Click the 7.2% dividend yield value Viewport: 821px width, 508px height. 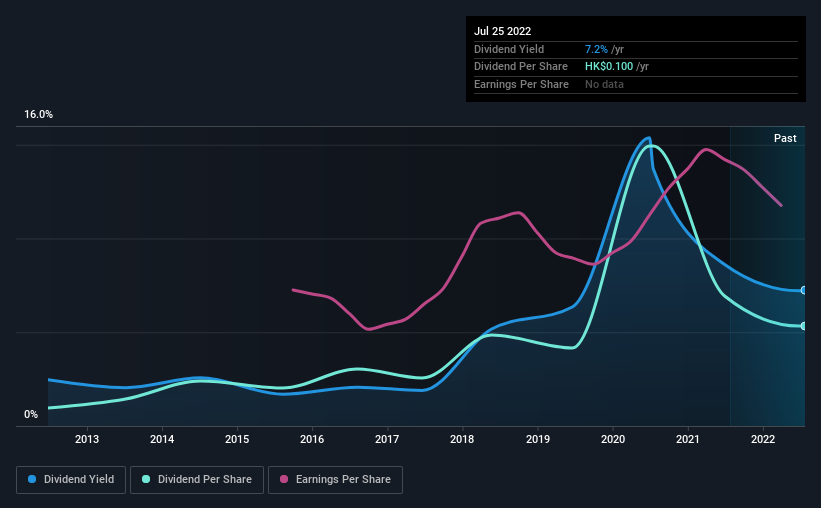(596, 49)
